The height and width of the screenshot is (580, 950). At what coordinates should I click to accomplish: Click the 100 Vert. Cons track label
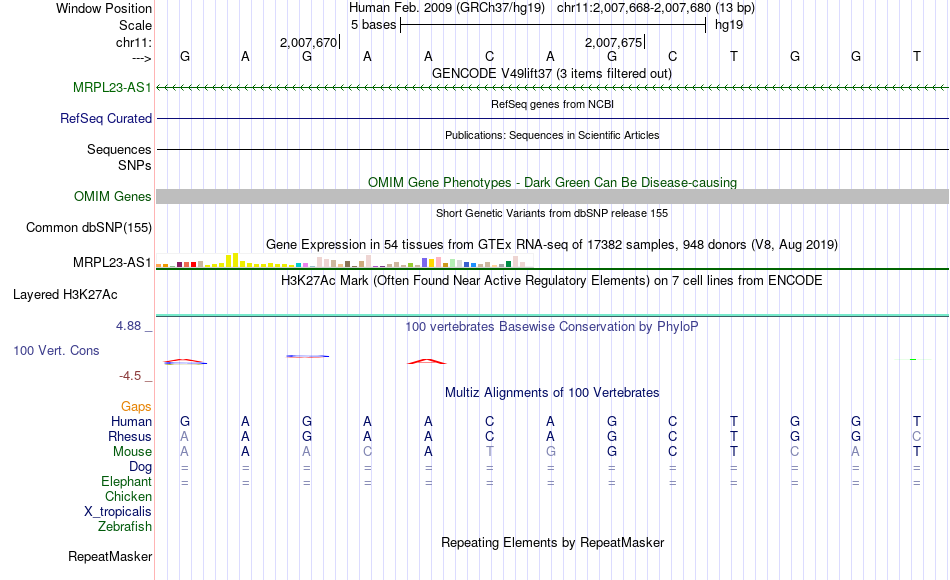click(x=56, y=350)
